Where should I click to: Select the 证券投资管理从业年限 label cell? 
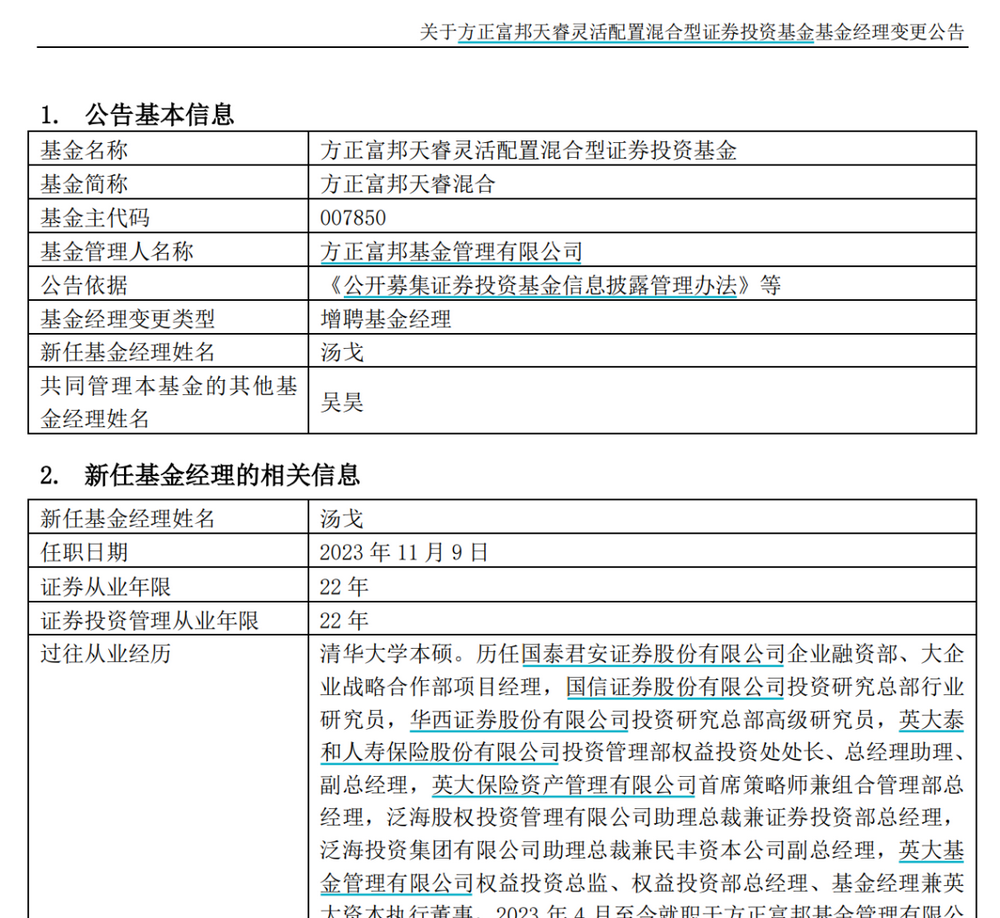point(168,619)
